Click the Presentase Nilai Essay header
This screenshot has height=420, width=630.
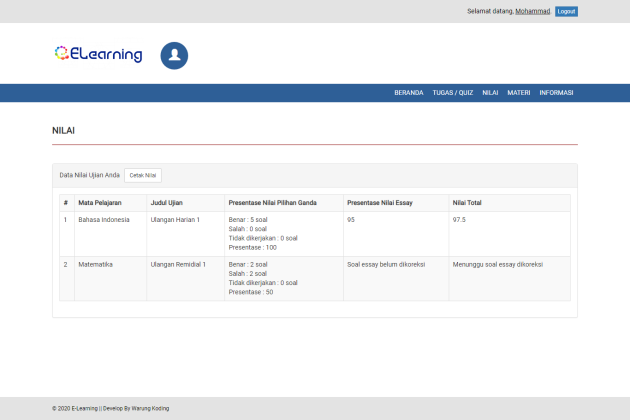pos(380,203)
